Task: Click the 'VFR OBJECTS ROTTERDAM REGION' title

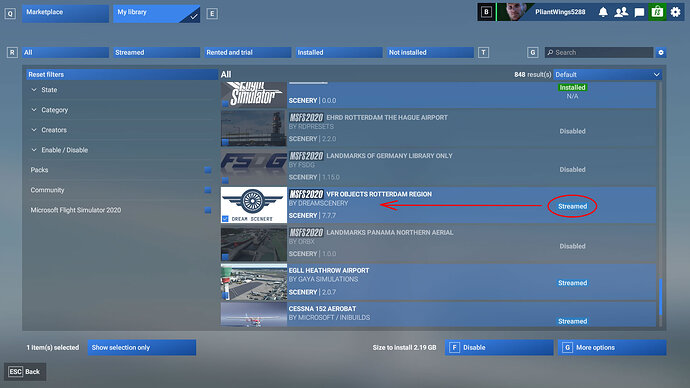Action: pos(379,194)
